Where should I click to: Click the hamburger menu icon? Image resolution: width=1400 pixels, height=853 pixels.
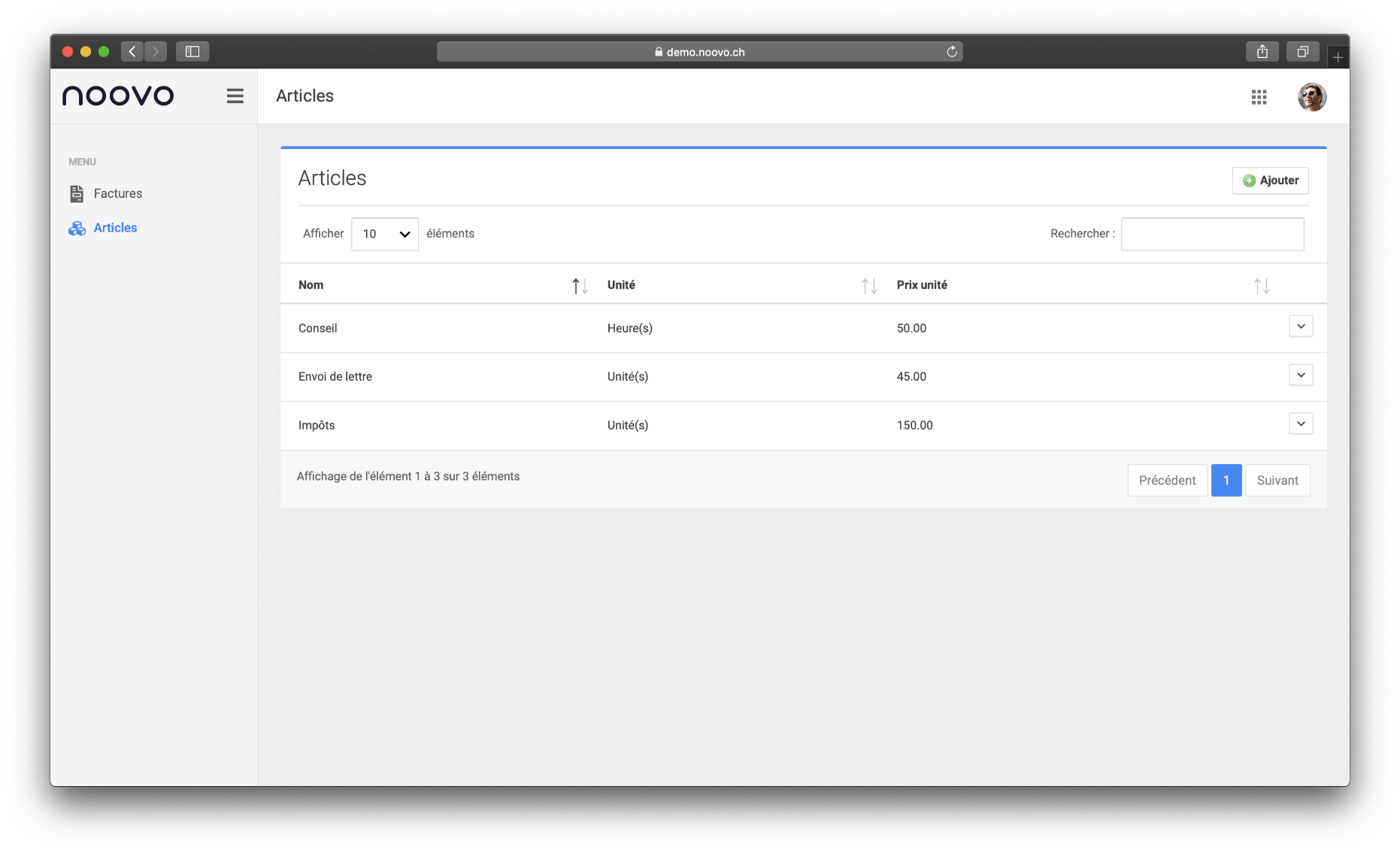[235, 96]
